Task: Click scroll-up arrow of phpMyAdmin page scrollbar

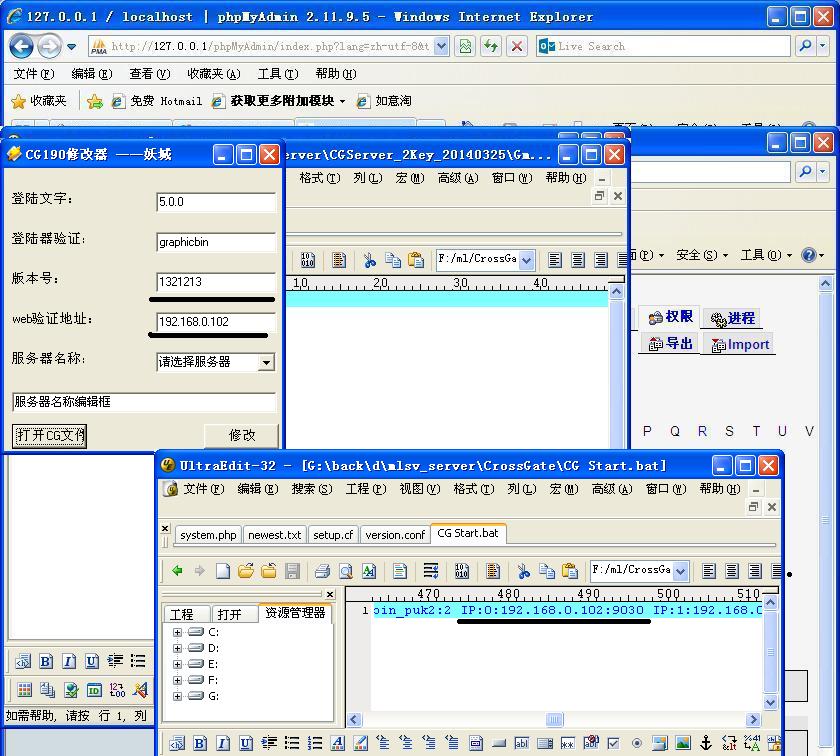Action: 826,283
